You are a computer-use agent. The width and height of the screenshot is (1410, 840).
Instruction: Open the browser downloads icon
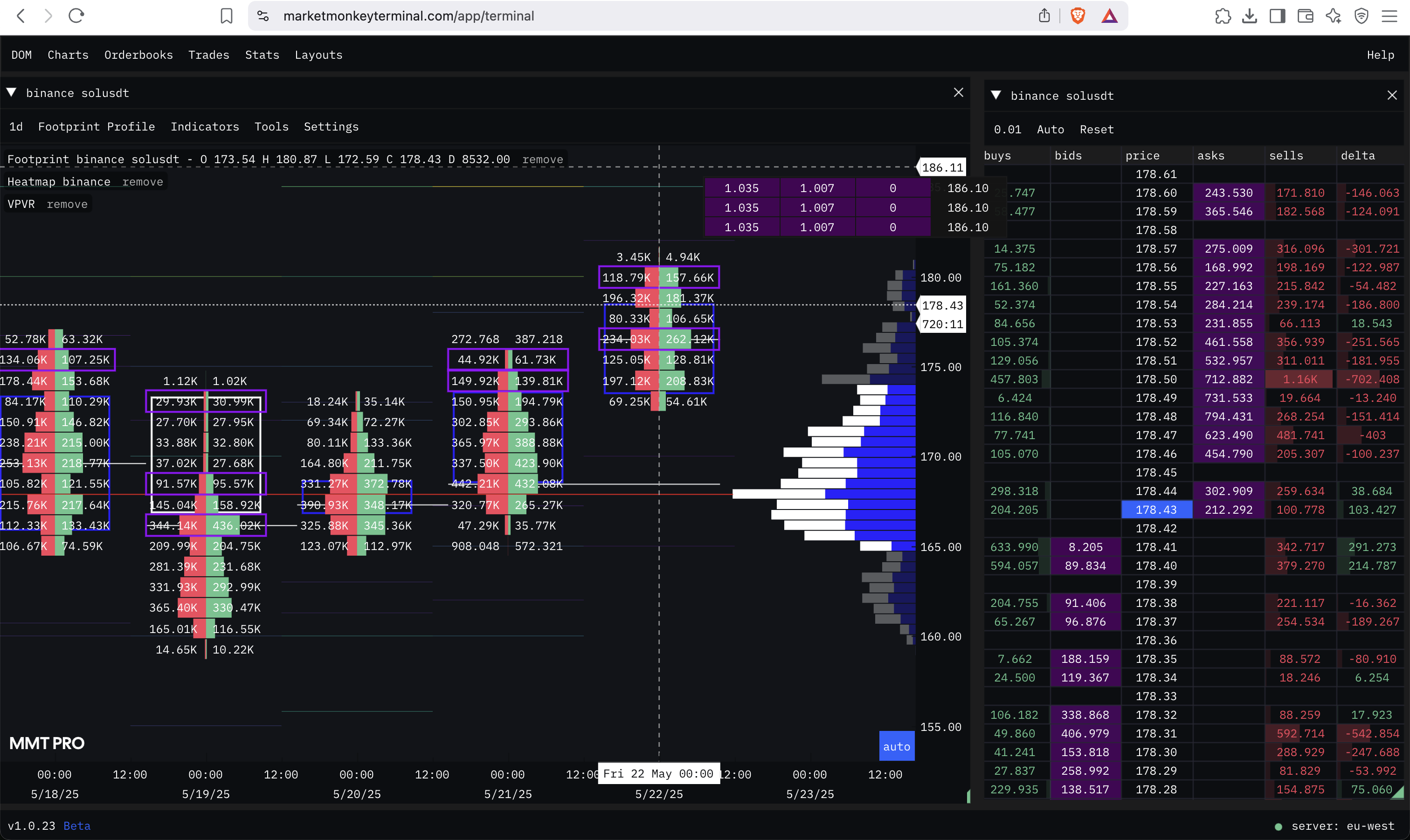tap(1250, 16)
